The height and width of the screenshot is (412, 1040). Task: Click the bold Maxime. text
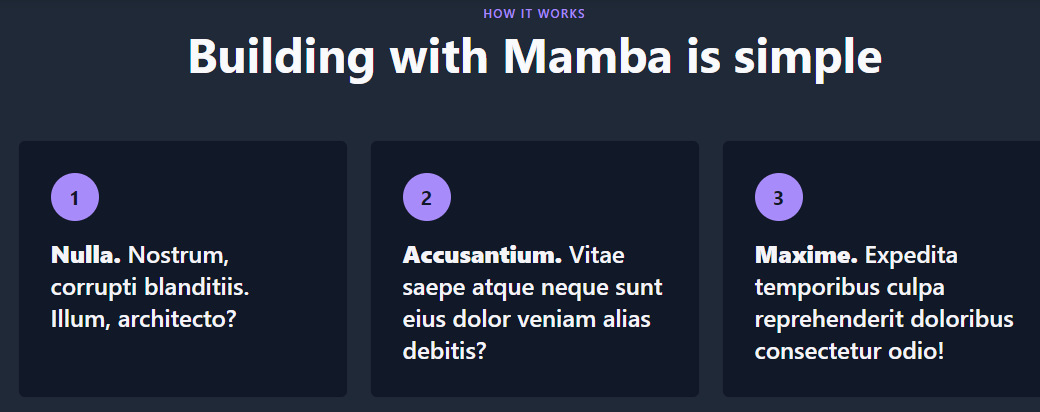pos(806,255)
